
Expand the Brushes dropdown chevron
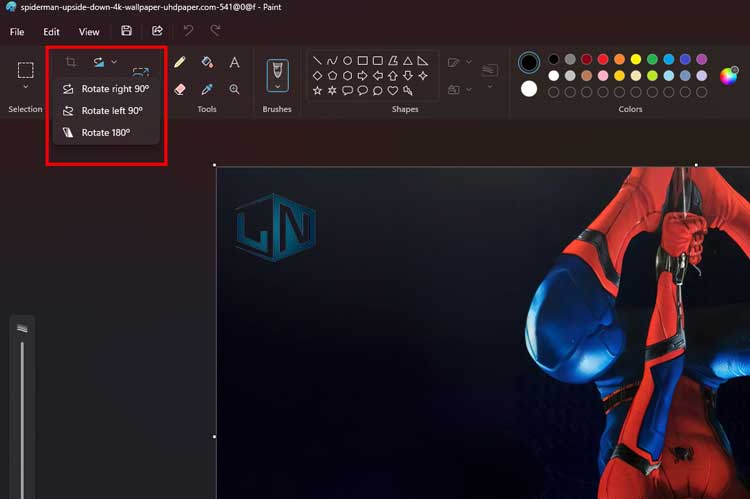pos(277,87)
